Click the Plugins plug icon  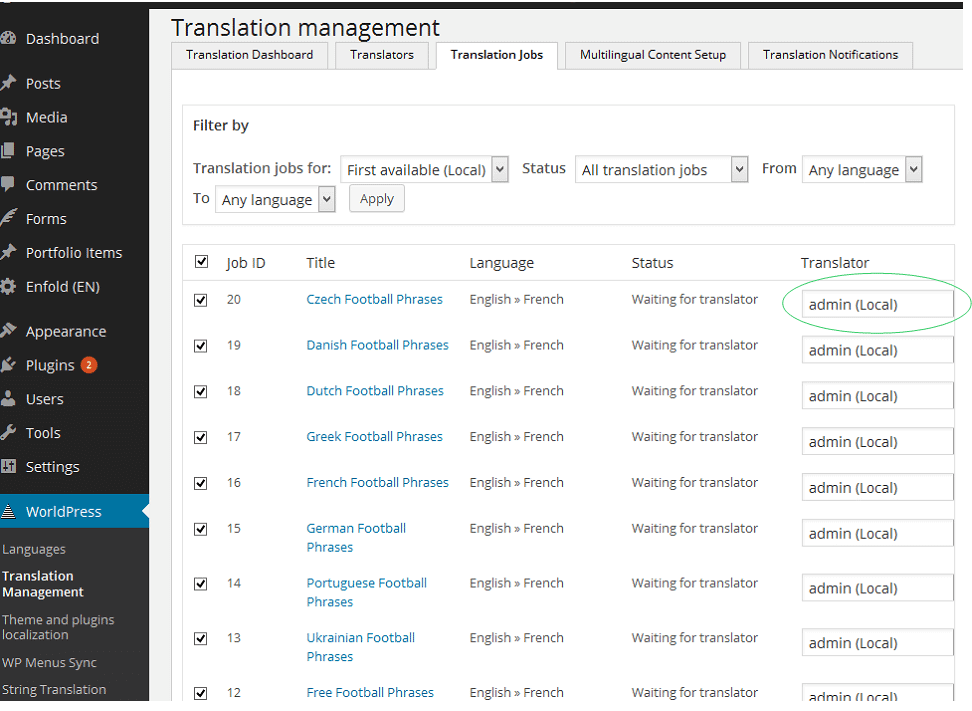[8, 365]
